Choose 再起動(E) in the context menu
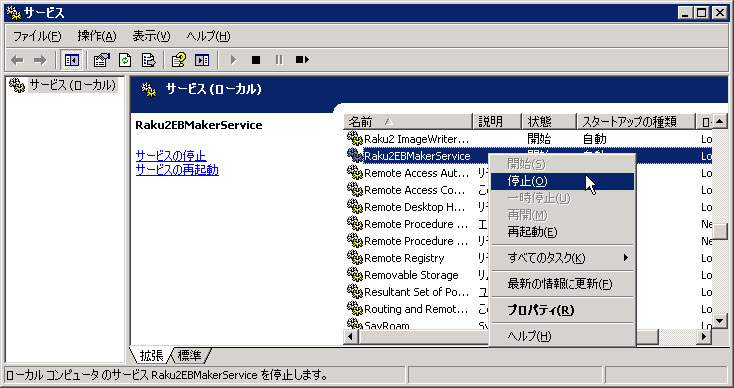Screen dimensions: 734x388 562,232
